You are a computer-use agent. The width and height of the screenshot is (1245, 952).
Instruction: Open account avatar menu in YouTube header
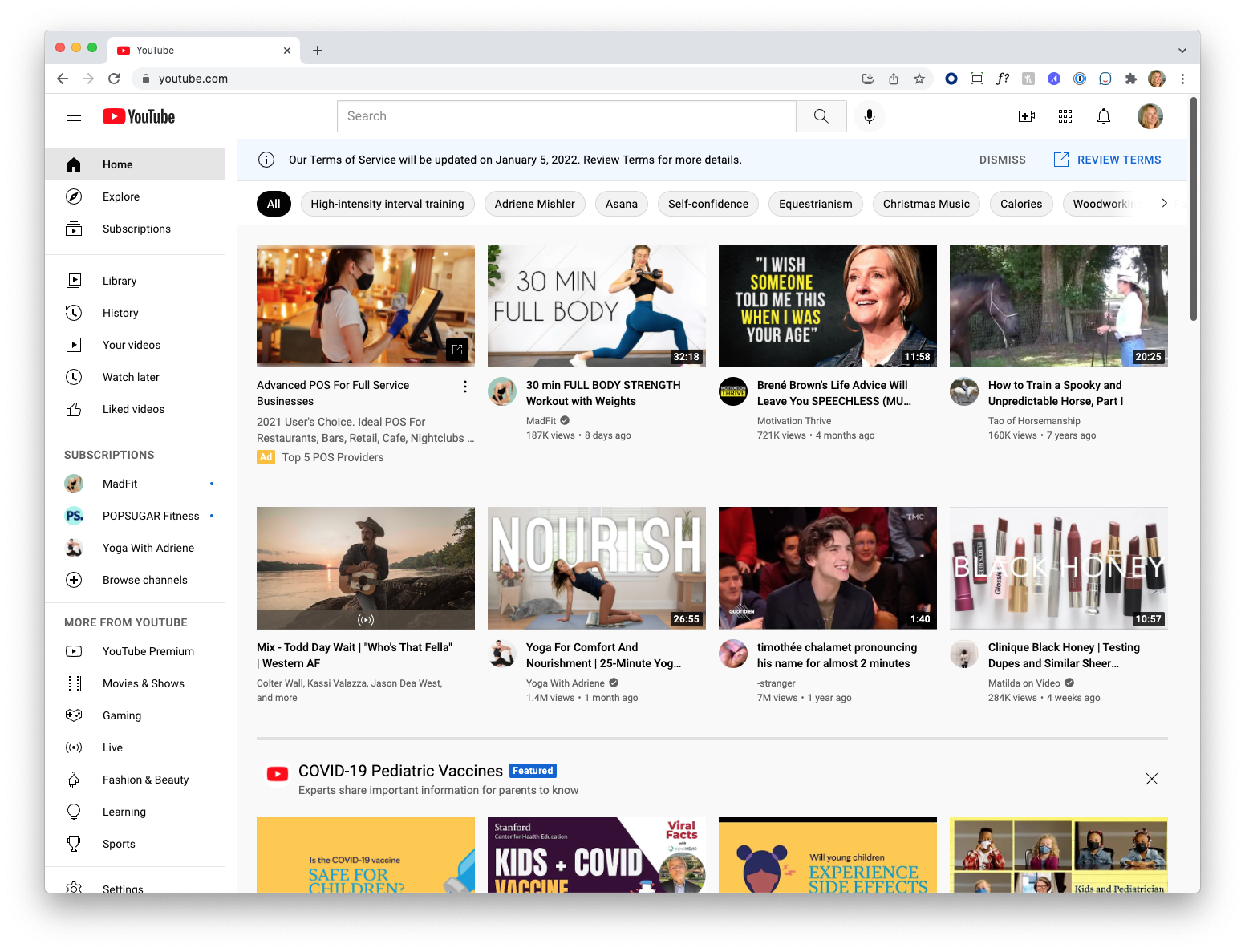1150,116
